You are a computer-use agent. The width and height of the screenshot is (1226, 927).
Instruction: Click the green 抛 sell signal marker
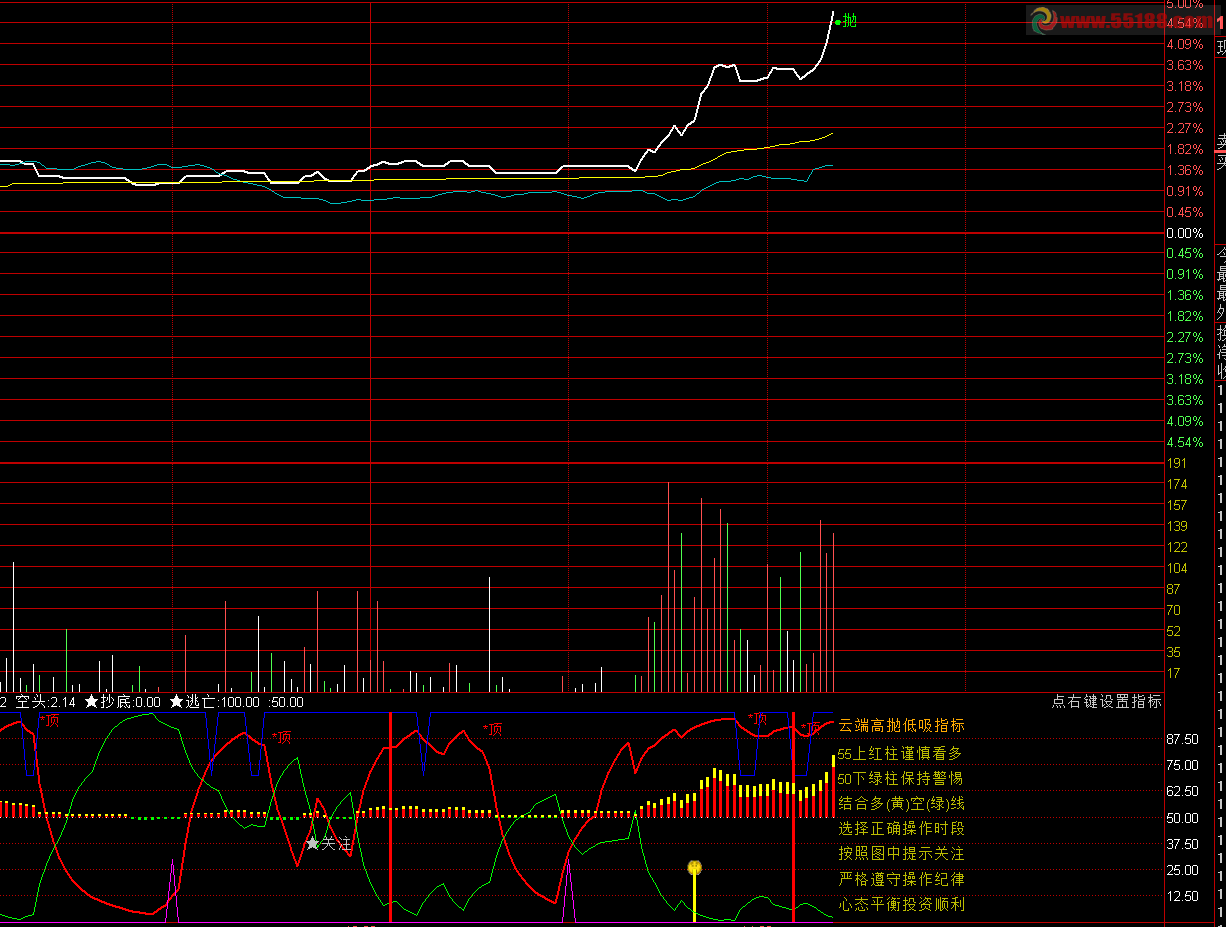click(846, 21)
